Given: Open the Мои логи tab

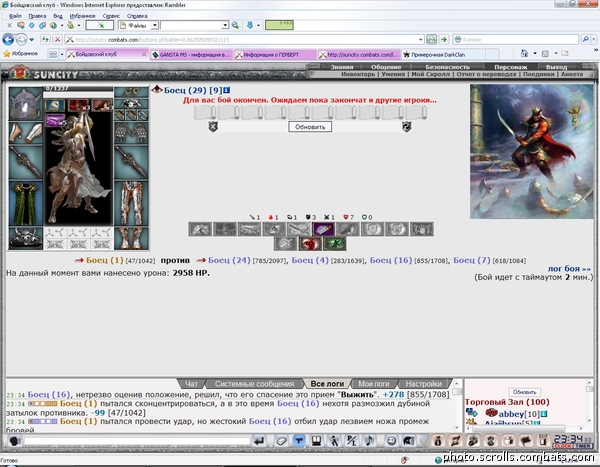Looking at the screenshot, I should [x=374, y=384].
